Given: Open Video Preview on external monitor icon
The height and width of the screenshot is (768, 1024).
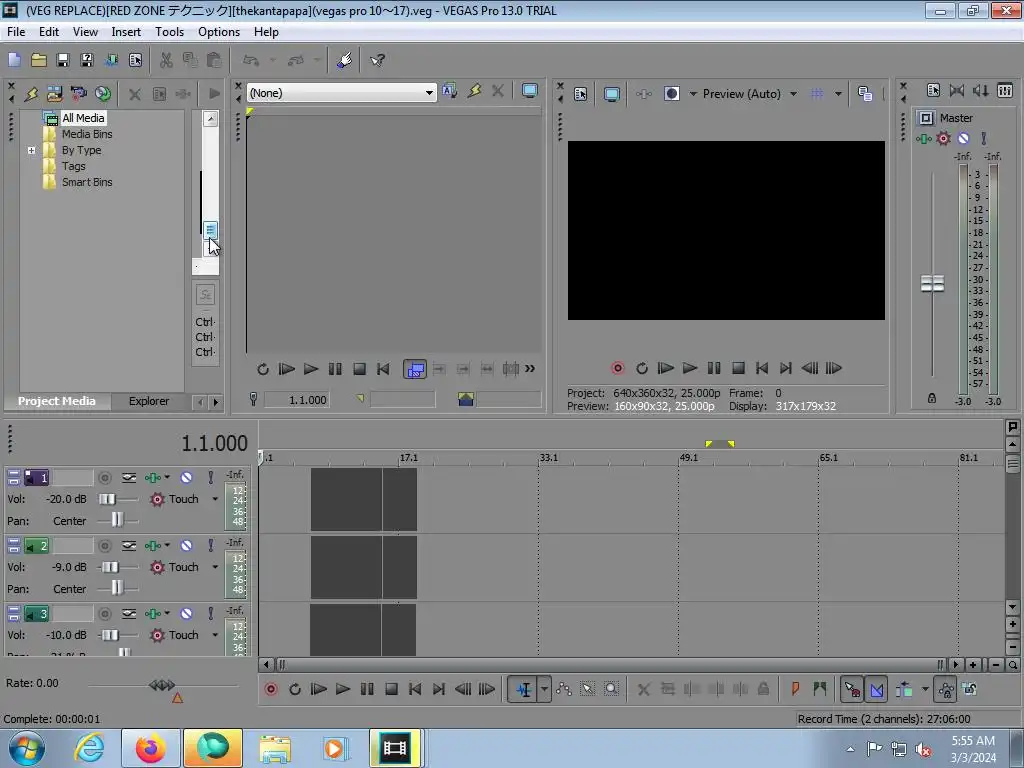Looking at the screenshot, I should (x=611, y=94).
